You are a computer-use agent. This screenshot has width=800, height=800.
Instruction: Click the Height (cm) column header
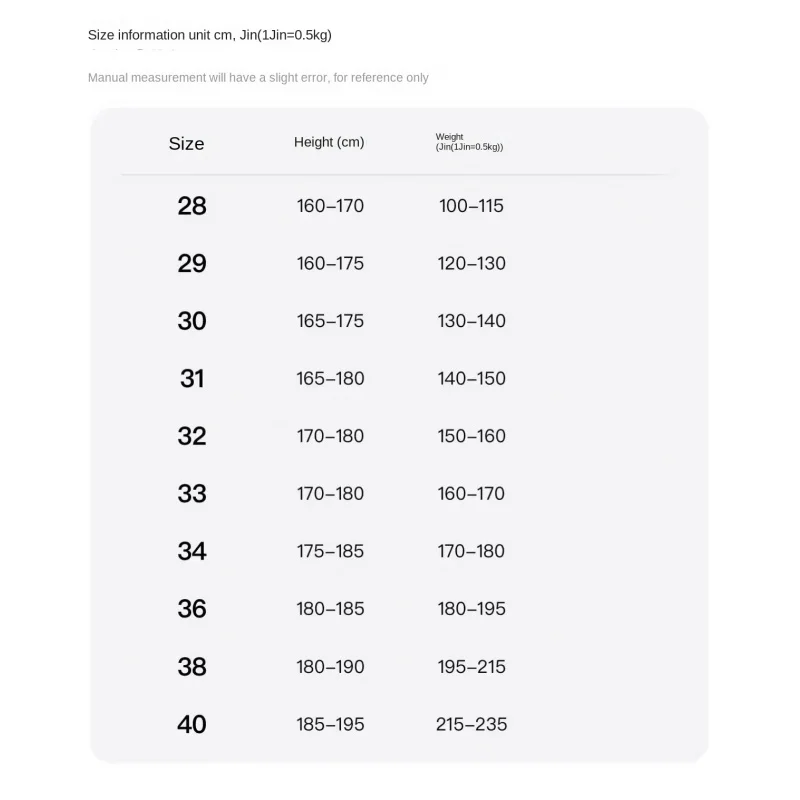329,142
